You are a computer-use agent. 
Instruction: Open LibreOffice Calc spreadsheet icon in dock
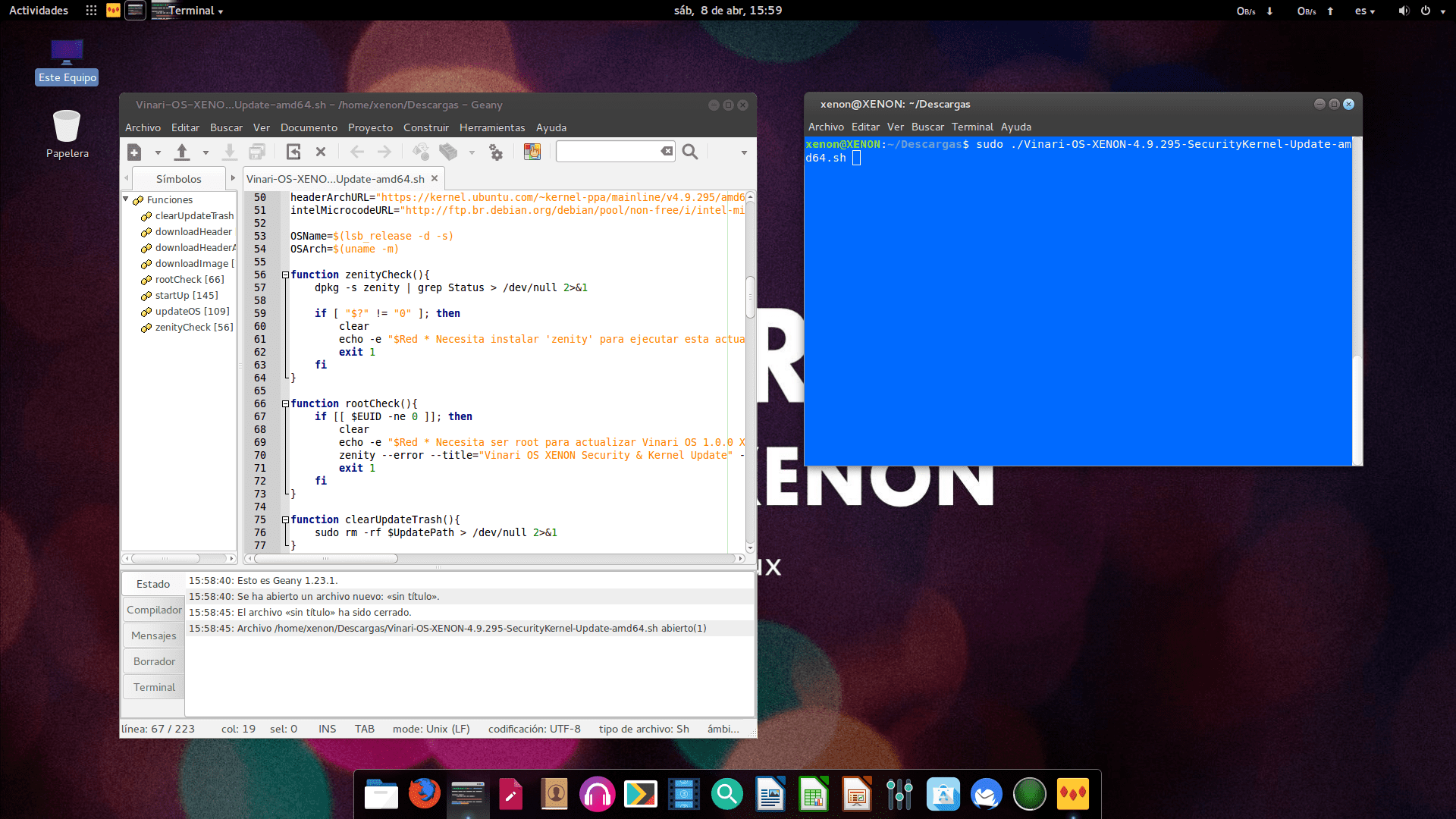[813, 794]
